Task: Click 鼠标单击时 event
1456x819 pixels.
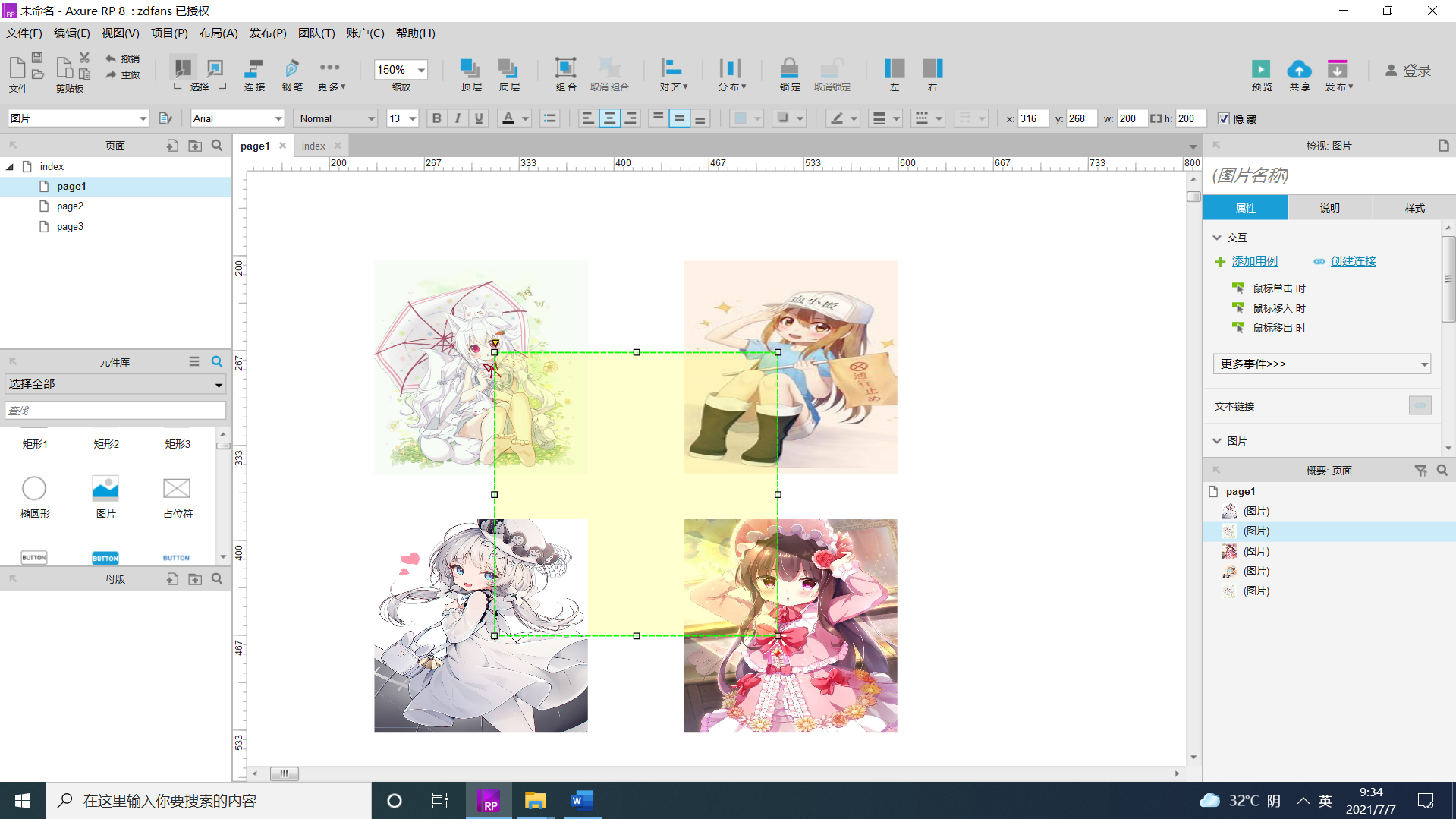Action: (1279, 288)
